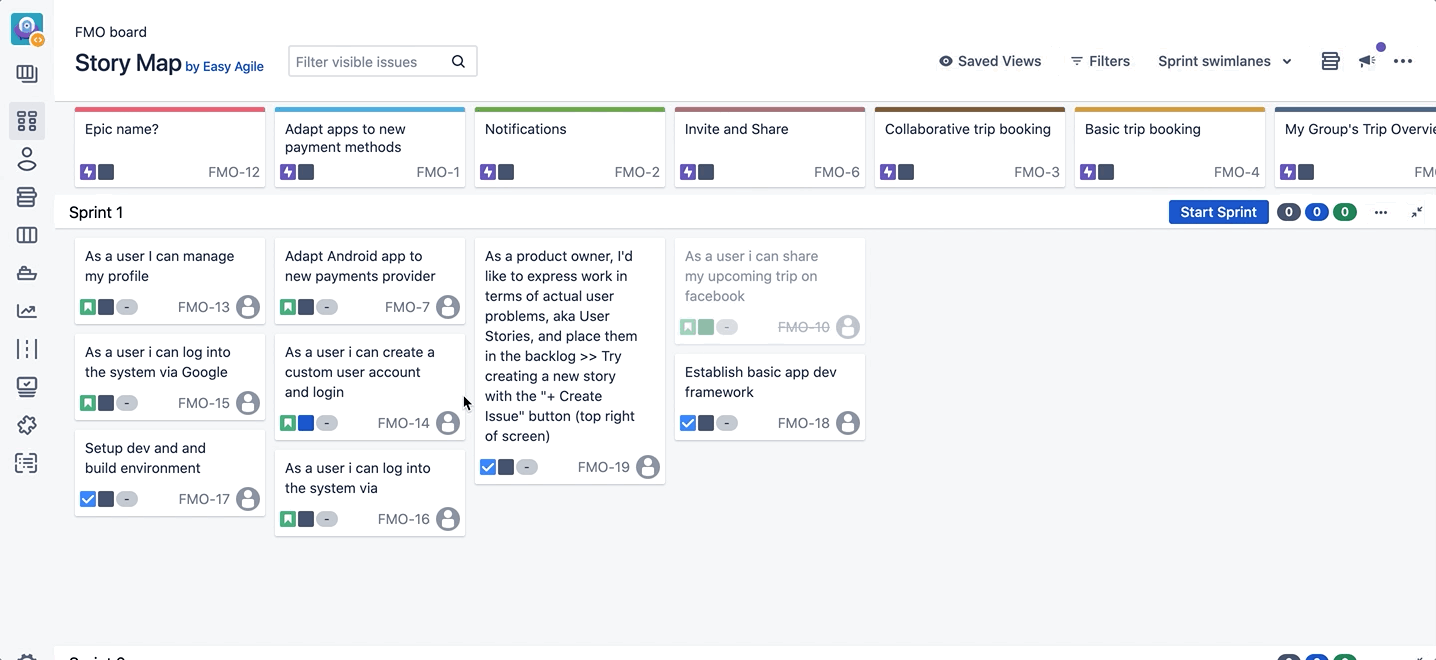Open the FMO-10 struck-through issue key
Screen dimensions: 1436x660
804,327
